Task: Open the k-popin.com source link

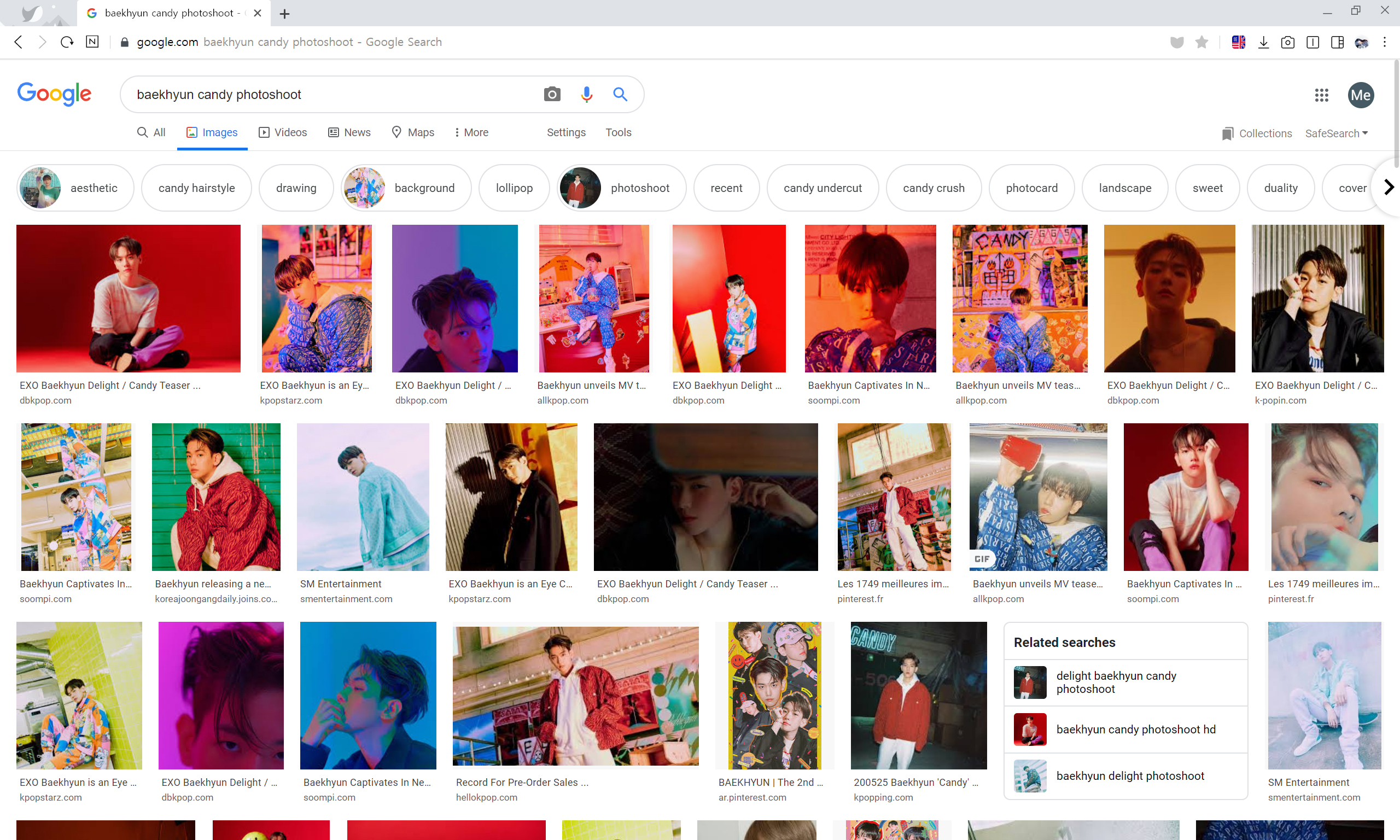Action: (1281, 400)
